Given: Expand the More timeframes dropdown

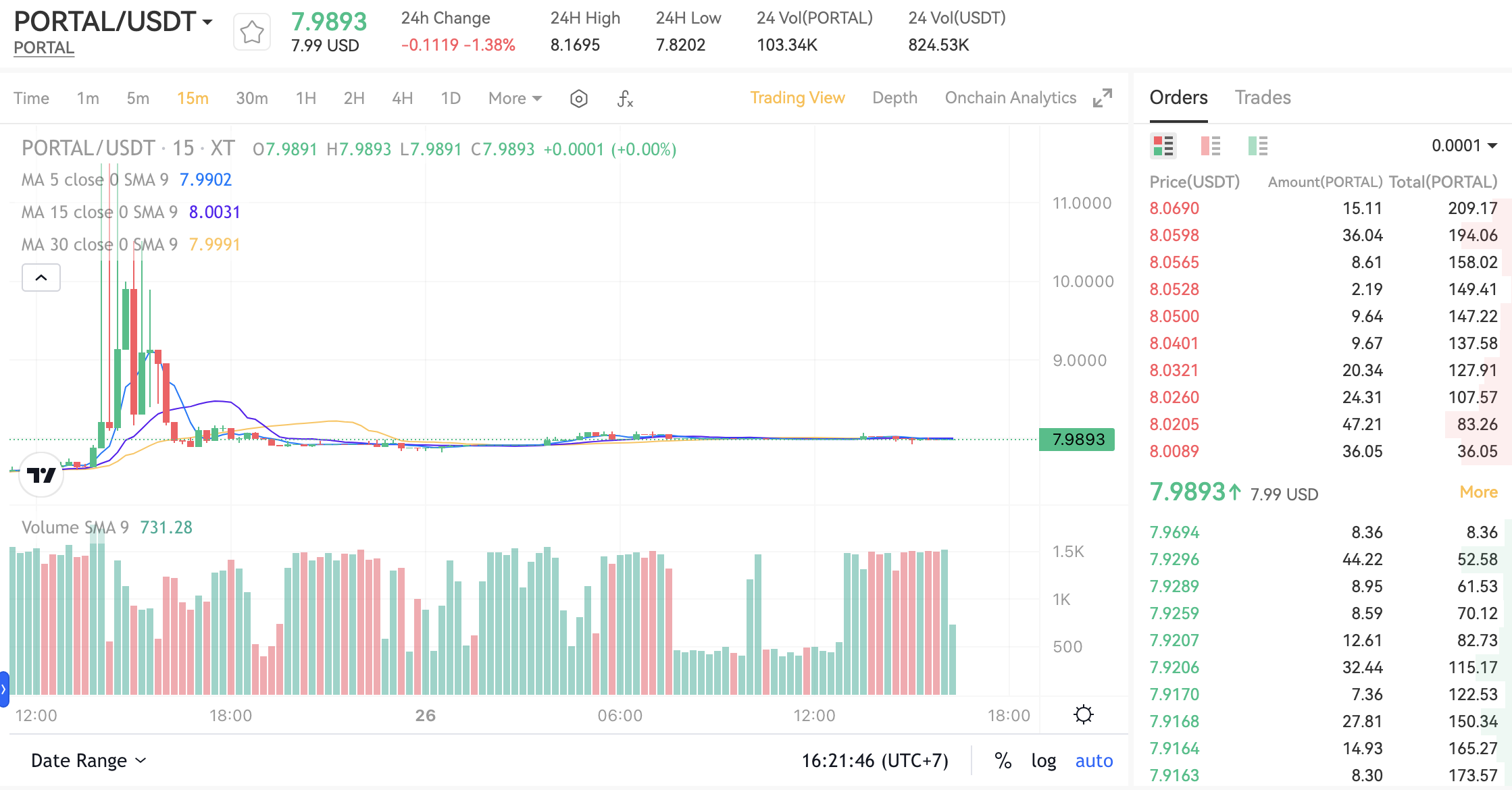Looking at the screenshot, I should tap(515, 99).
